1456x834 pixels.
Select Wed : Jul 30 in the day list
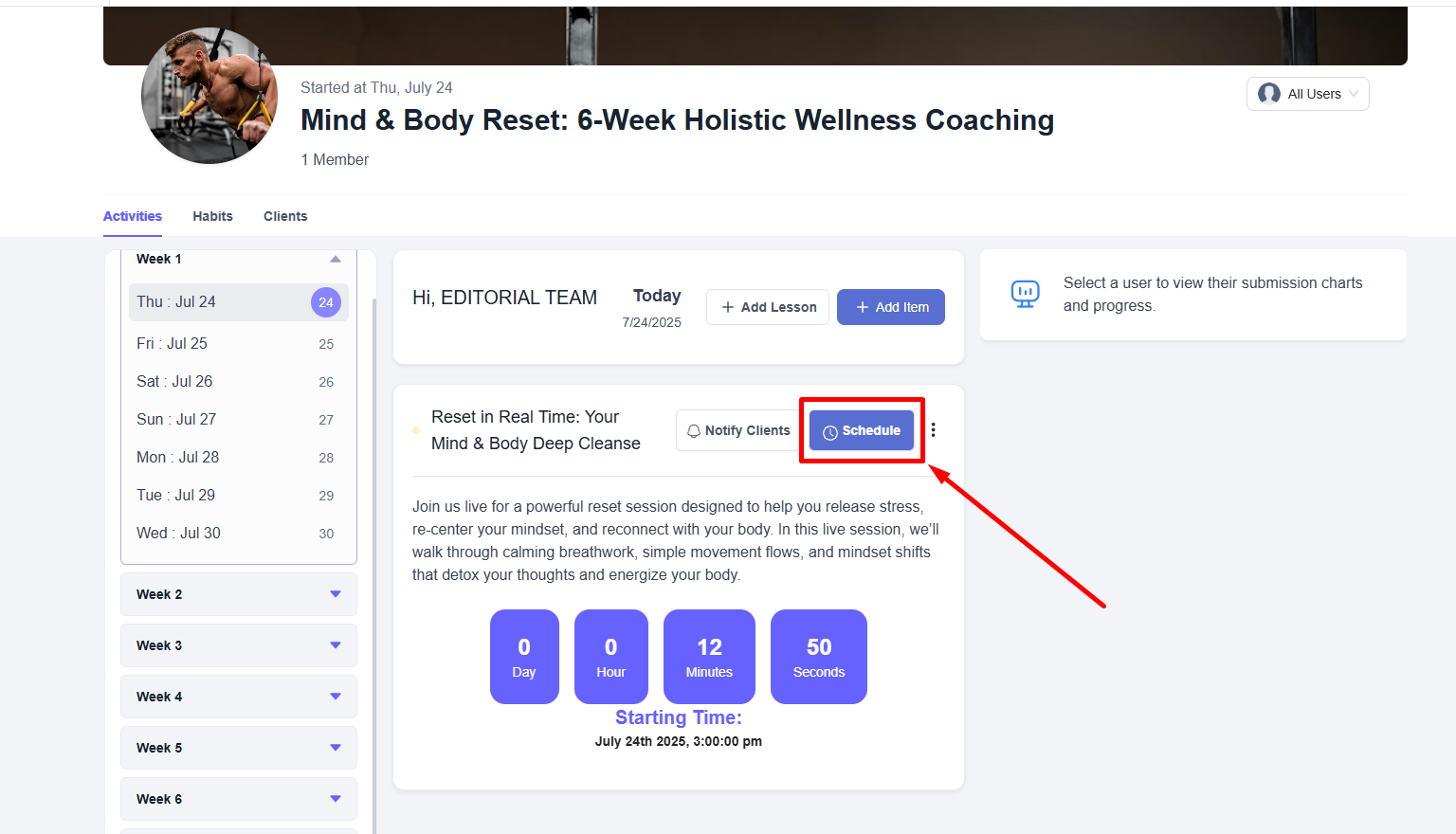239,534
